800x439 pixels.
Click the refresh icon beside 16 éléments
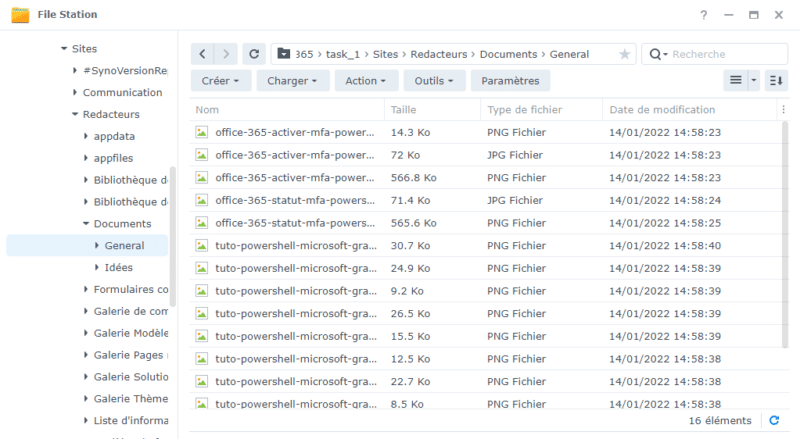[x=773, y=421]
